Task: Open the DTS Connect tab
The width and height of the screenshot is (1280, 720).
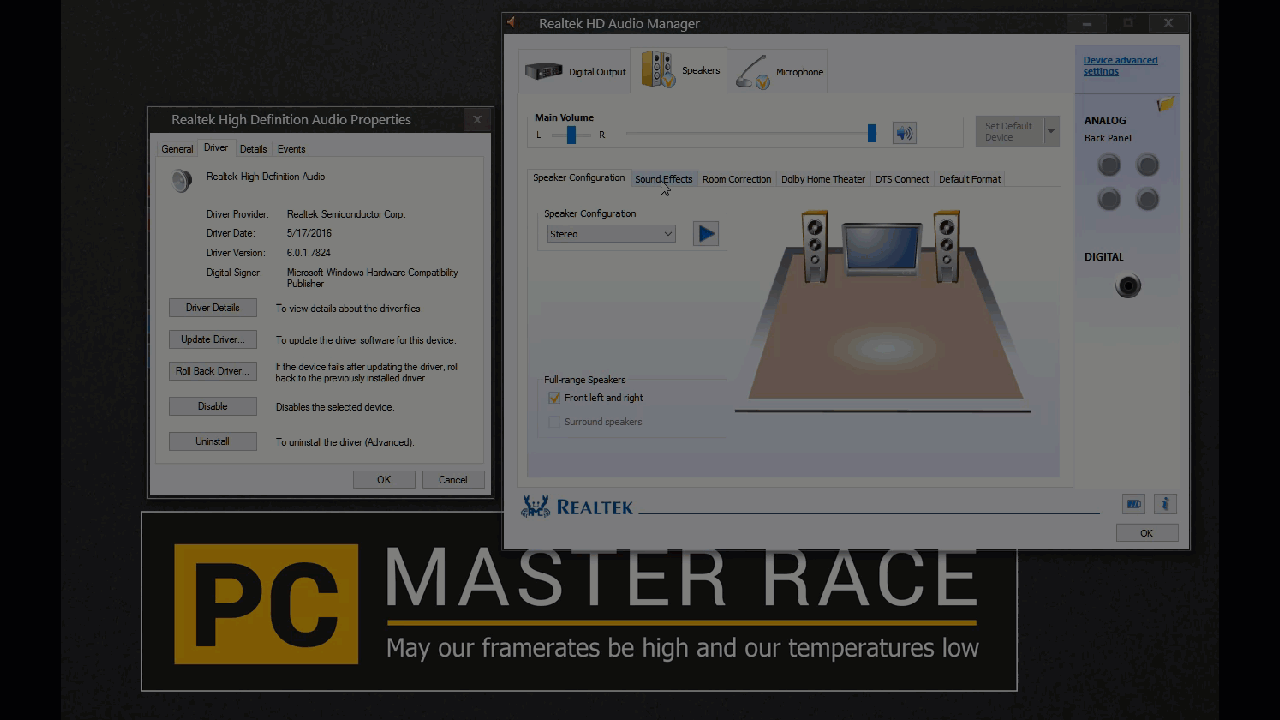Action: 902,179
